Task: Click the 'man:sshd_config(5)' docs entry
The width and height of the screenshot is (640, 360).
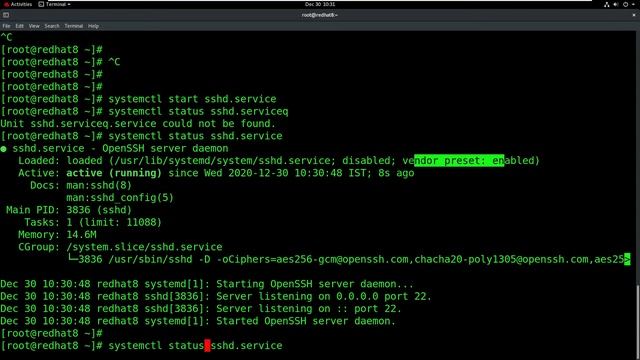Action: click(120, 198)
